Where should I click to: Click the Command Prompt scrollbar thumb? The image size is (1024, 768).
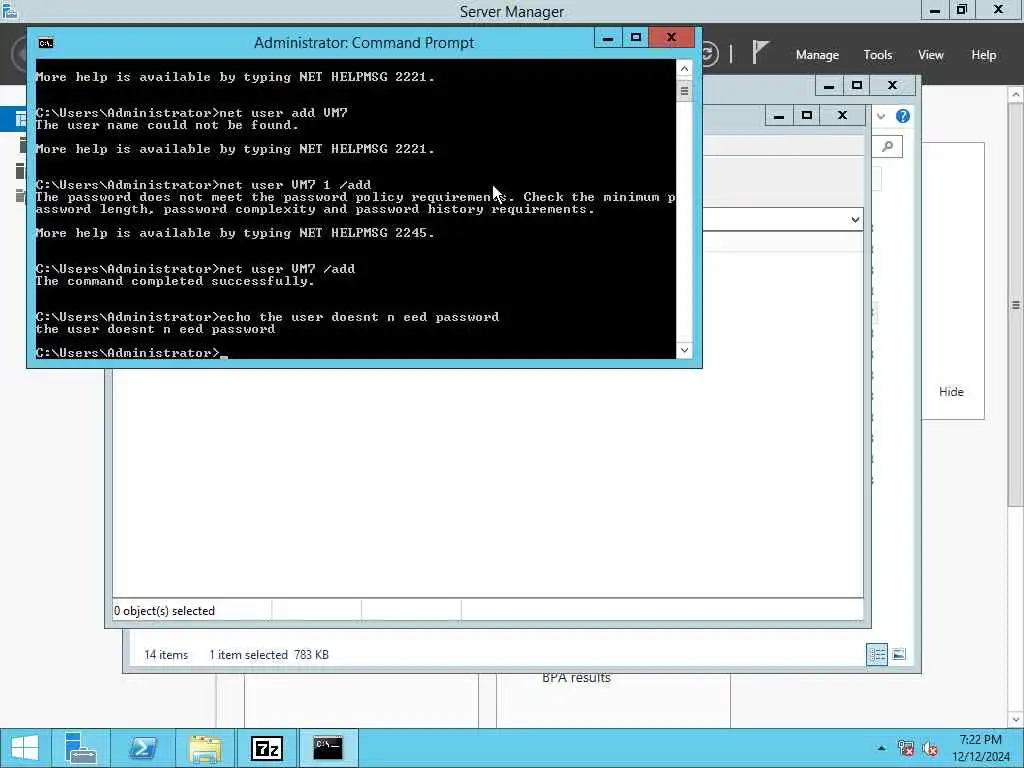[x=684, y=91]
